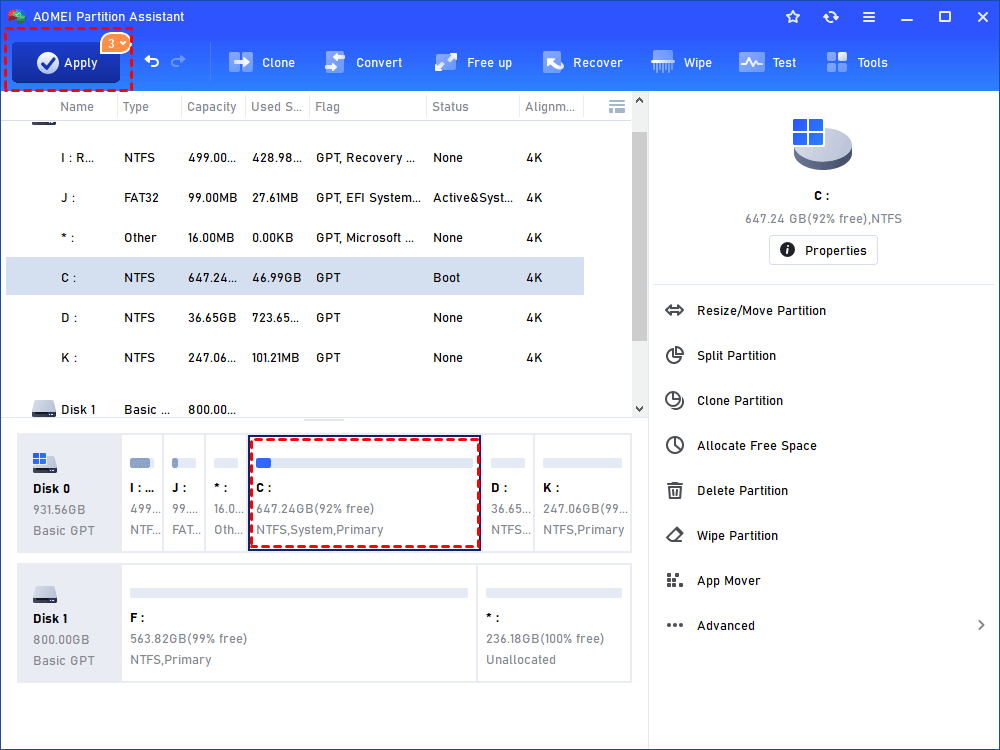1000x750 pixels.
Task: Choose Wipe Partition label
Action: point(737,535)
